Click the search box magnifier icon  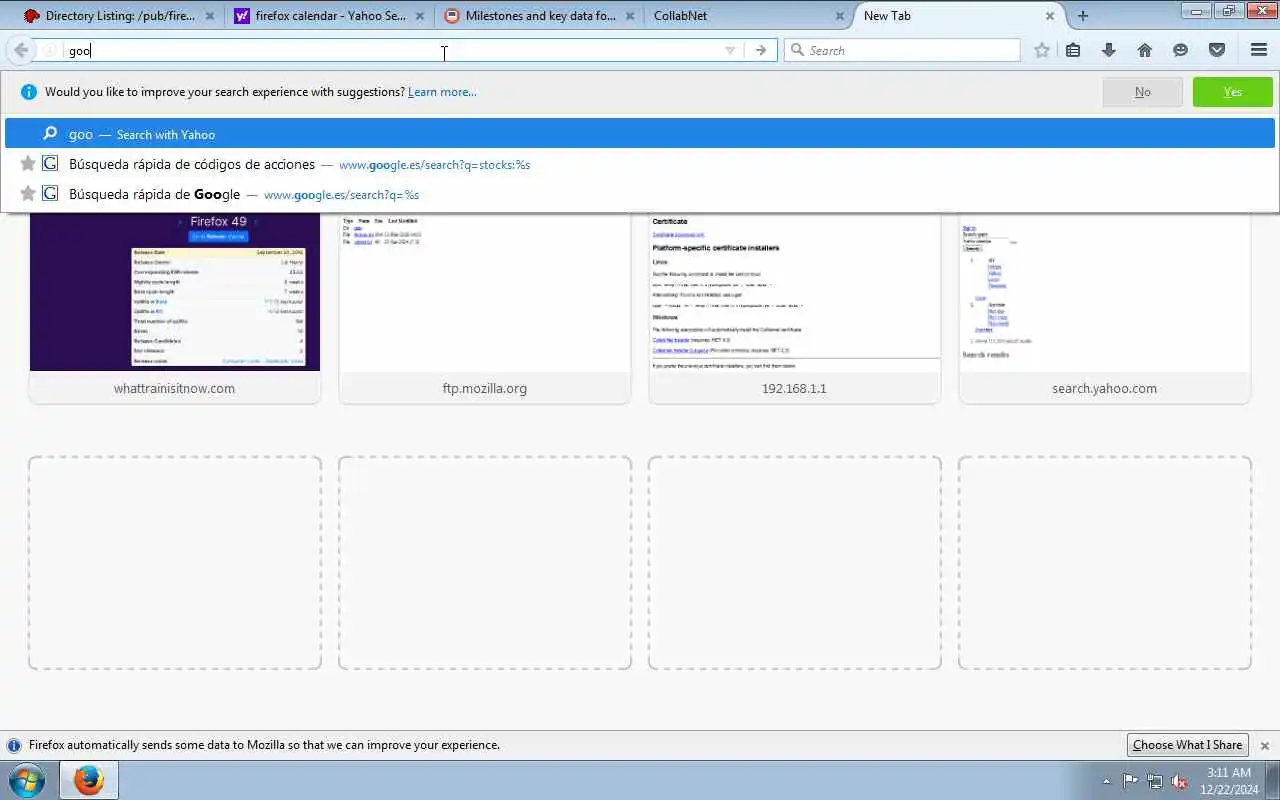coord(797,50)
